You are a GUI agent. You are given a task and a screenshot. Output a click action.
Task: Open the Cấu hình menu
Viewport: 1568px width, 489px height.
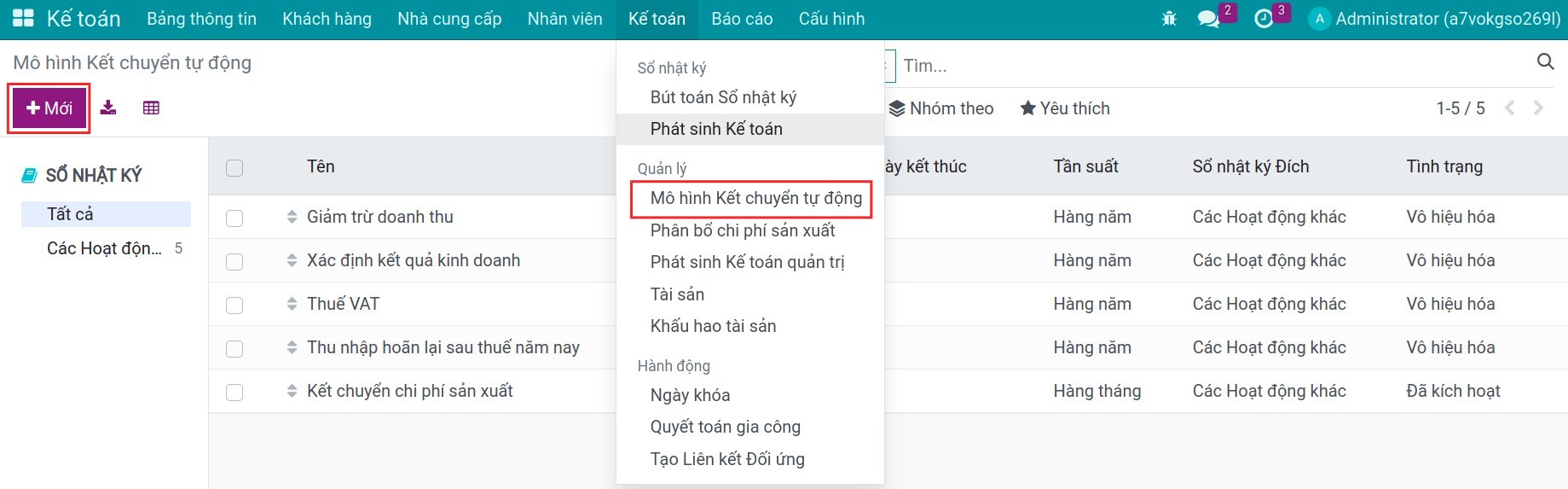tap(831, 19)
